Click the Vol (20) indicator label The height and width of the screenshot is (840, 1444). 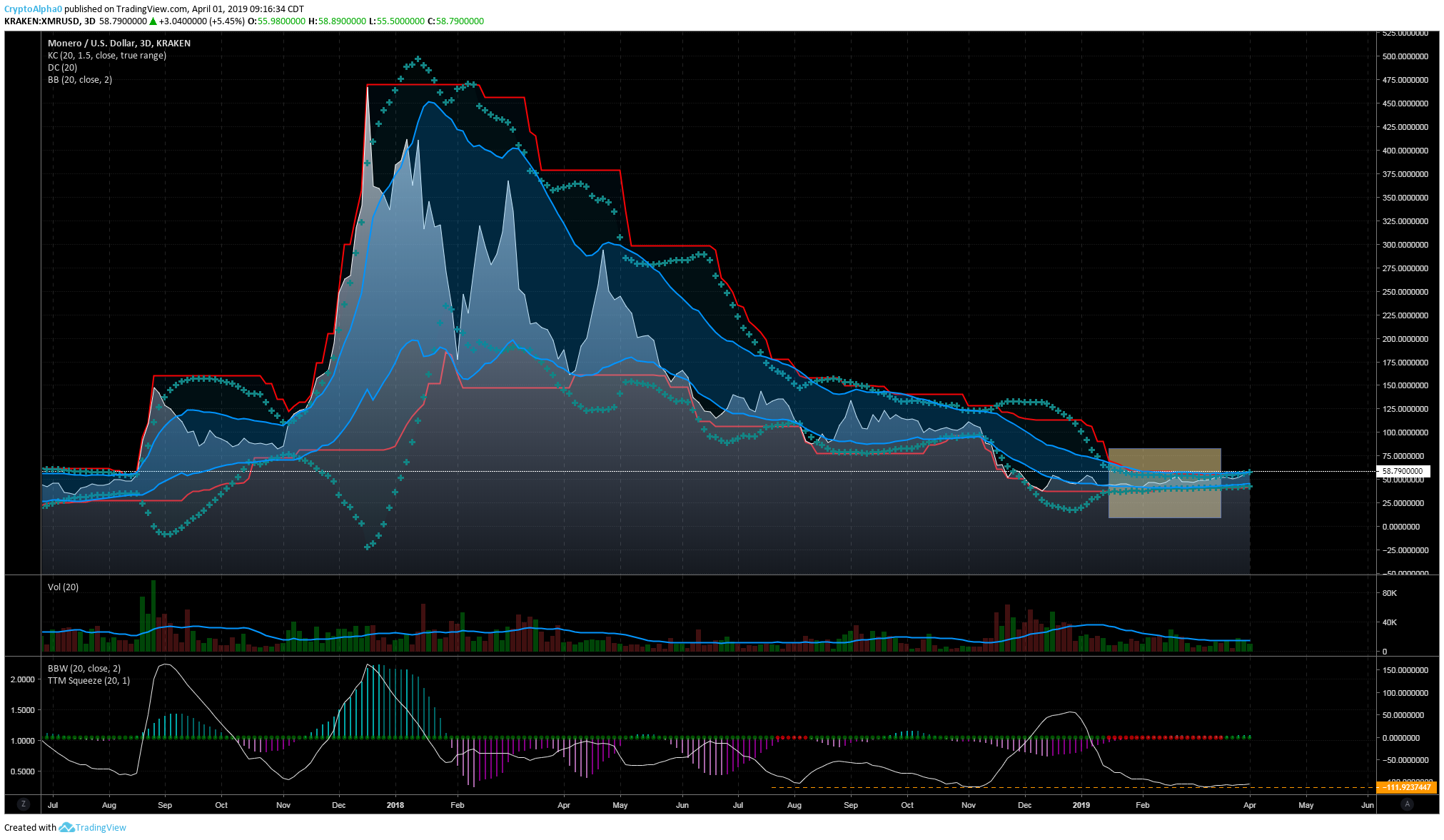pyautogui.click(x=64, y=587)
